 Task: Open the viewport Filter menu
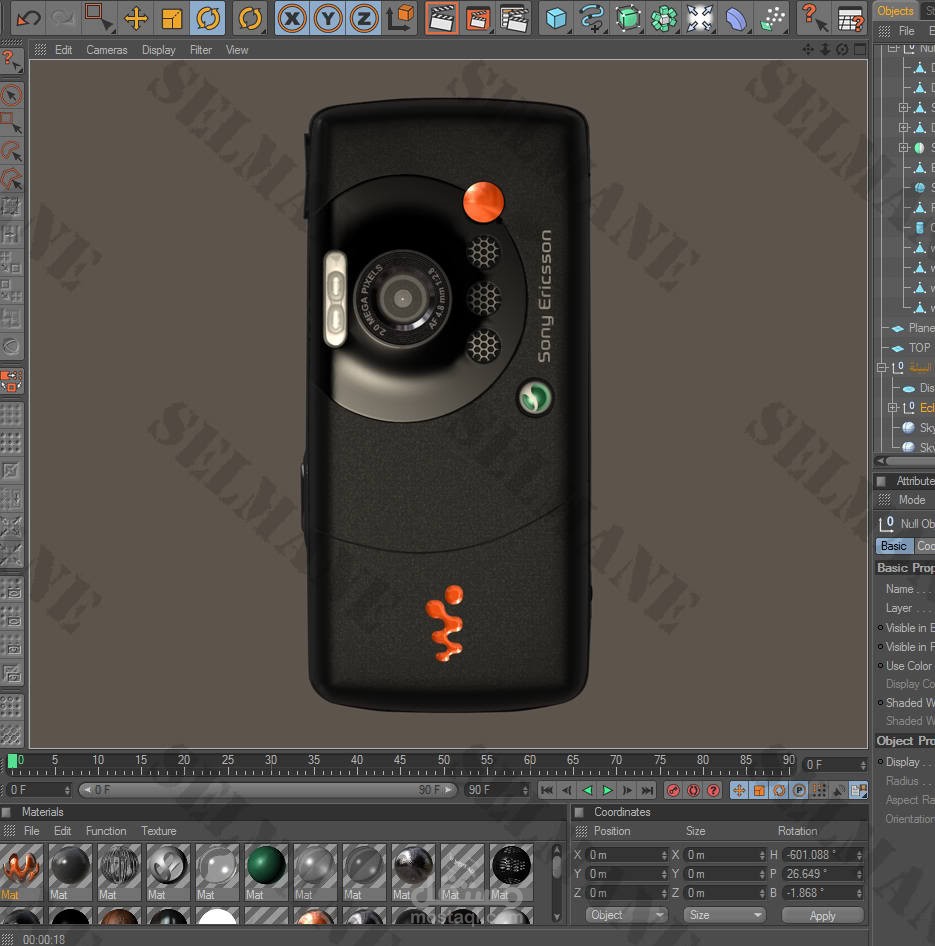pos(201,50)
